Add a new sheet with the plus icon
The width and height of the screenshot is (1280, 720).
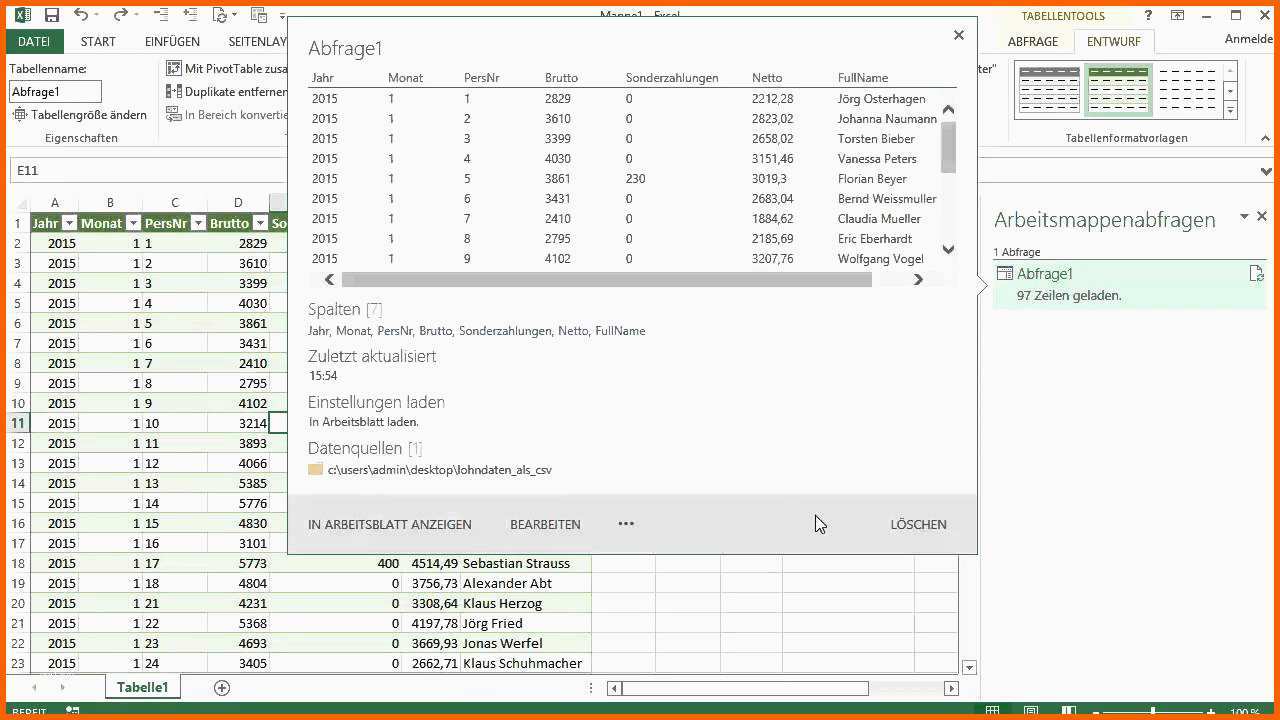pyautogui.click(x=222, y=687)
